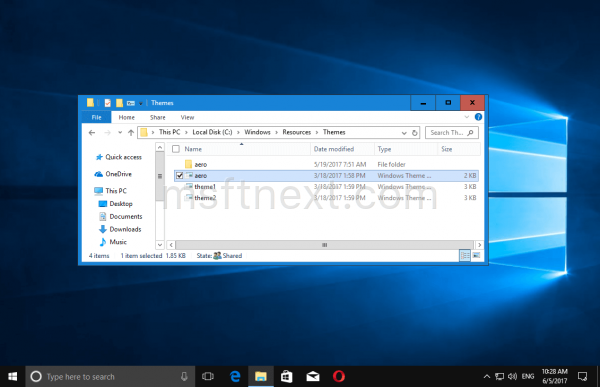Click the volume icon in system tray
The width and height of the screenshot is (600, 387).
tap(512, 377)
